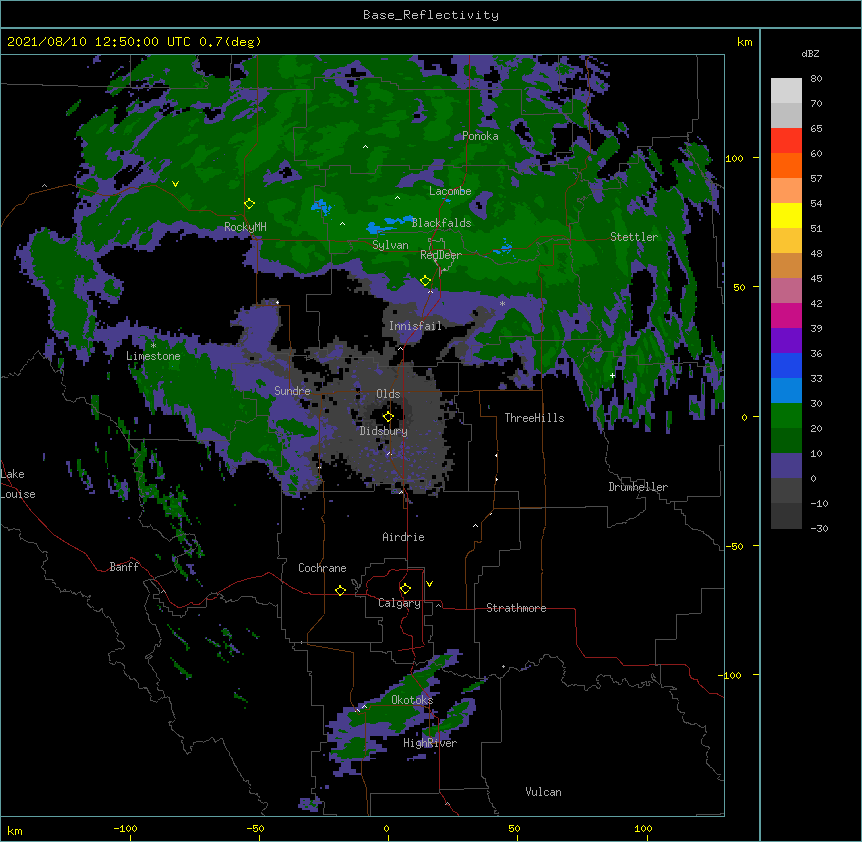This screenshot has width=862, height=842.
Task: Pick the bright orange swatch below red in legend
Action: tap(786, 165)
